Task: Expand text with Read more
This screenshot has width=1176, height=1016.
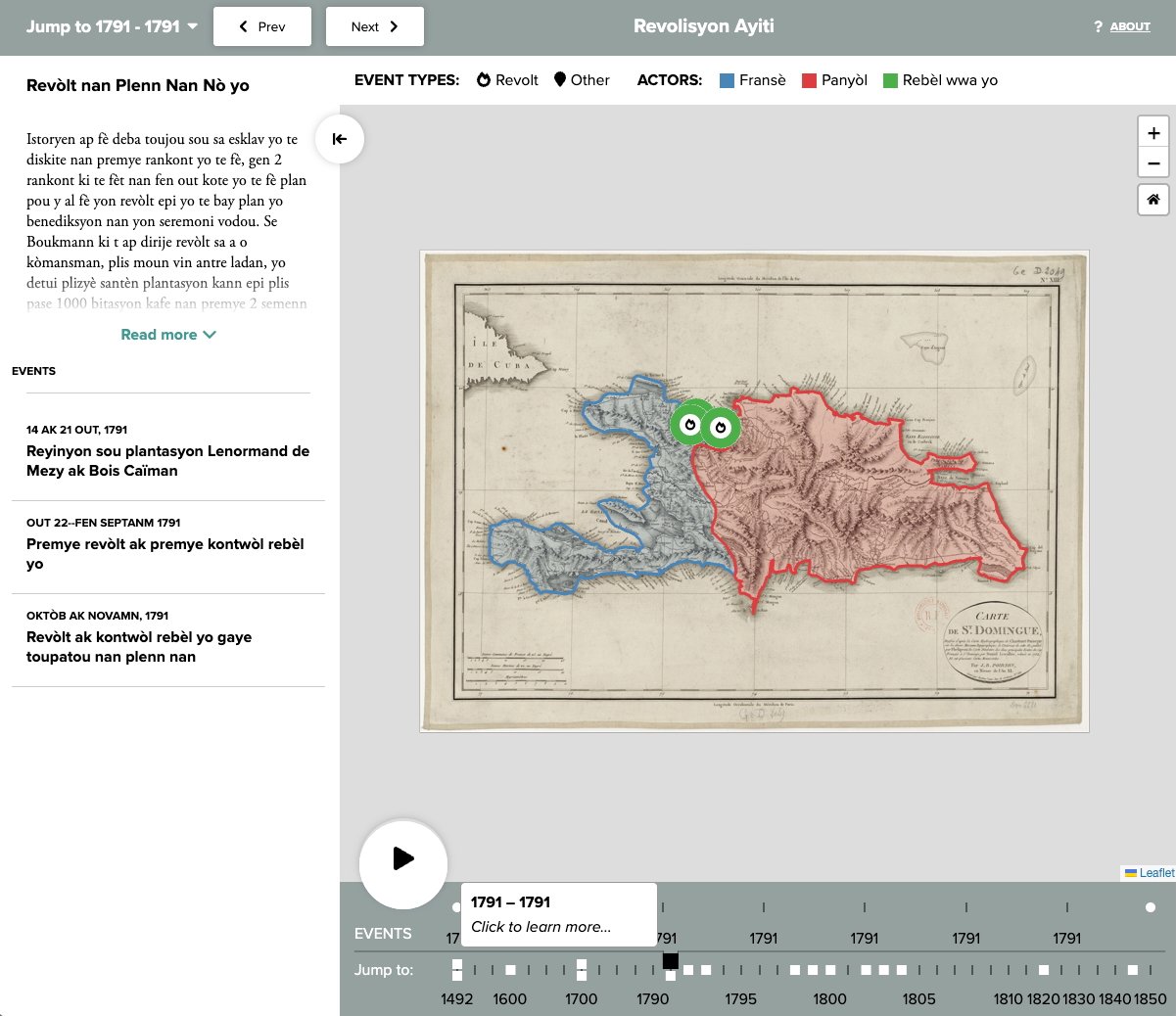Action: (x=167, y=335)
